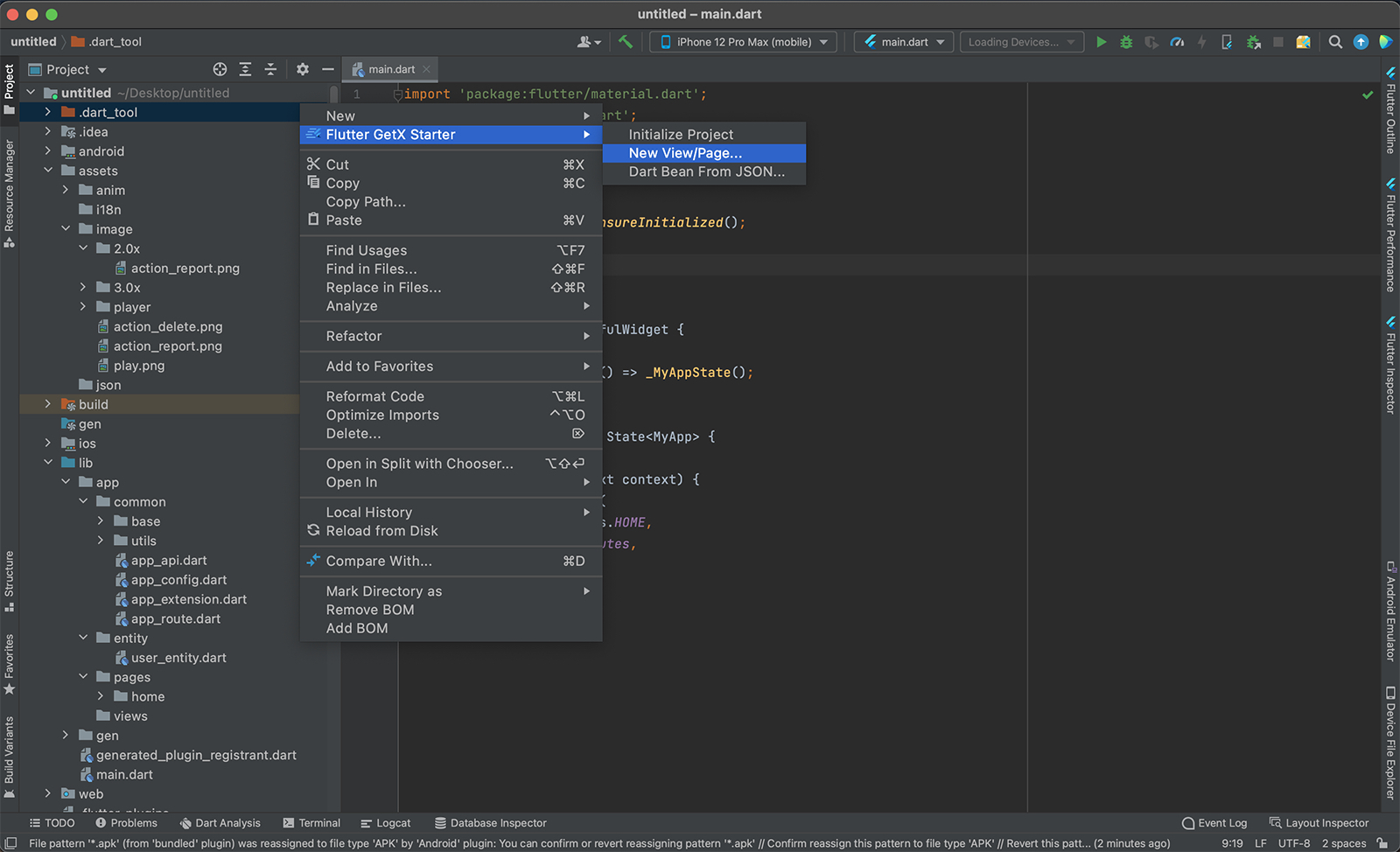Collapse the assets folder
Screen dimensions: 1400x852
click(48, 171)
